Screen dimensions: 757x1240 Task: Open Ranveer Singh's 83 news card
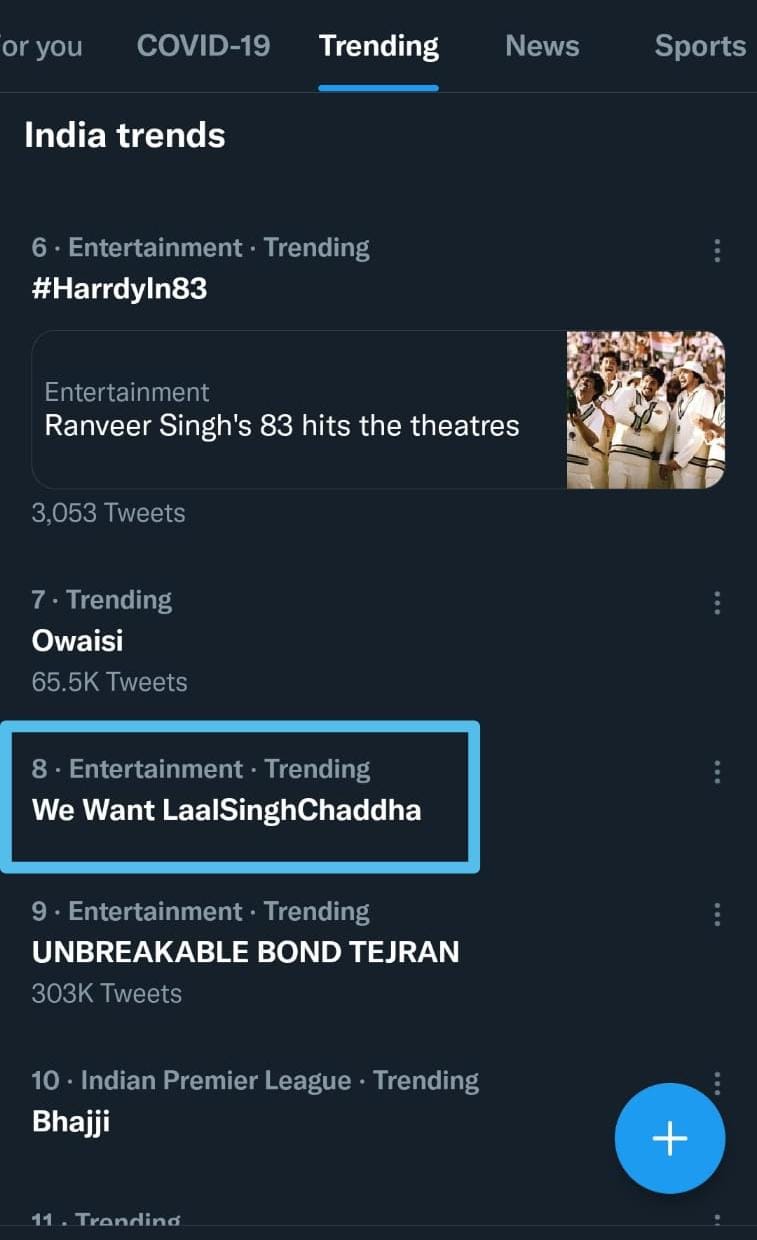pyautogui.click(x=282, y=426)
